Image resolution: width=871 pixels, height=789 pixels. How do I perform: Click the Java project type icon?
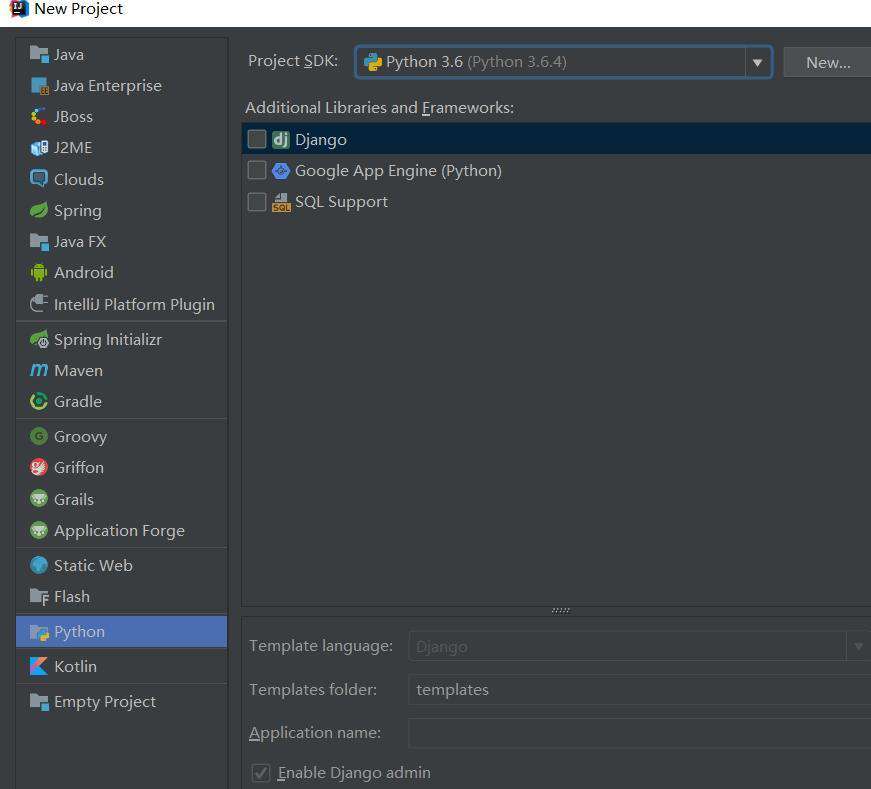39,54
